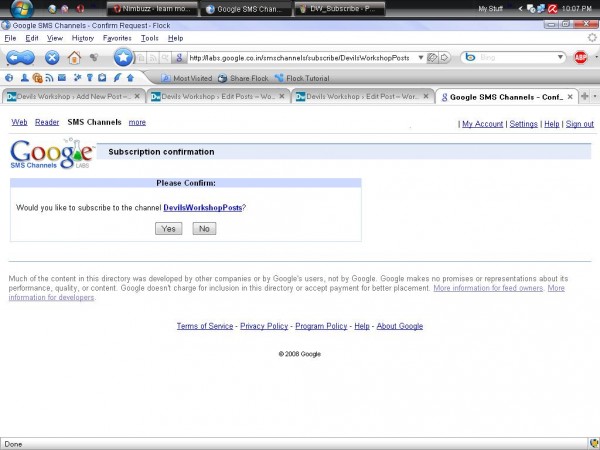
Task: Open the address bar history dropdown
Action: (x=421, y=57)
